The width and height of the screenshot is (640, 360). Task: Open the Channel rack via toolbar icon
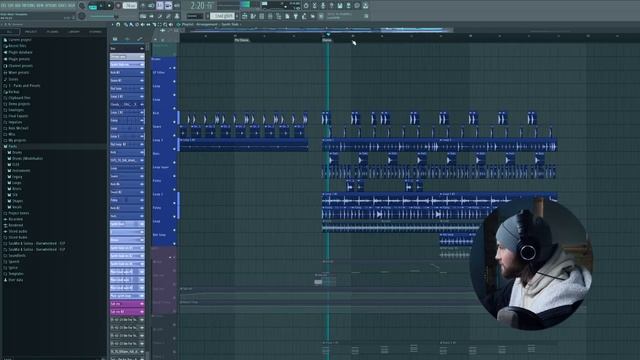[261, 16]
